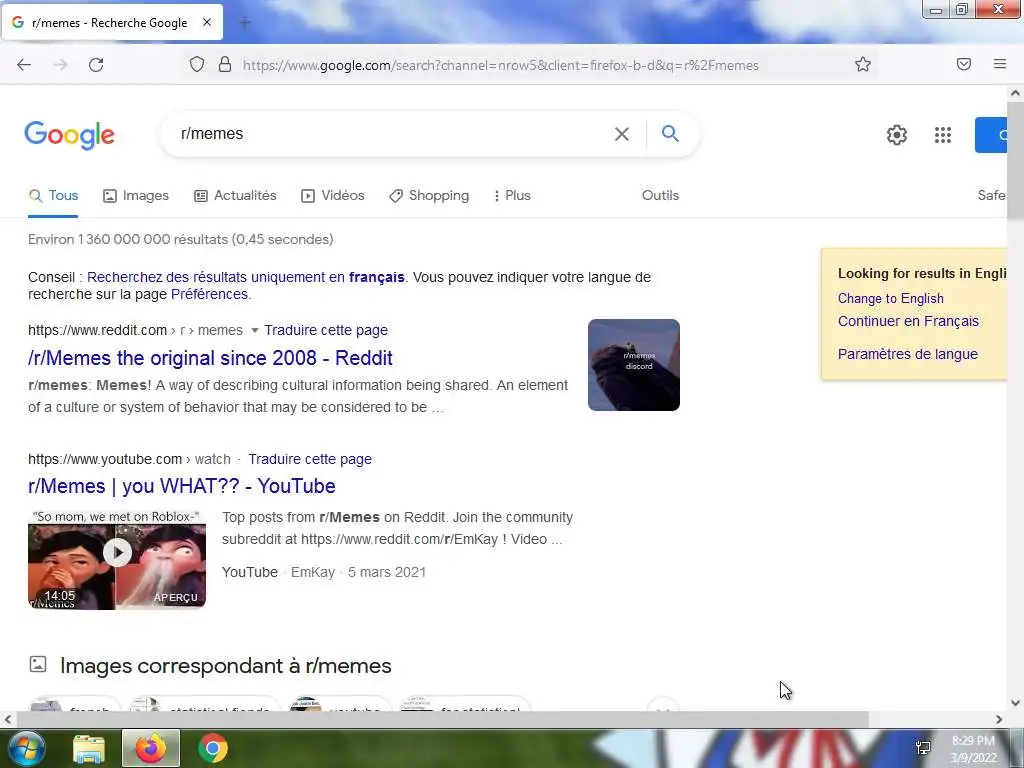
Task: Open Paramètres de langue link
Action: (x=908, y=354)
